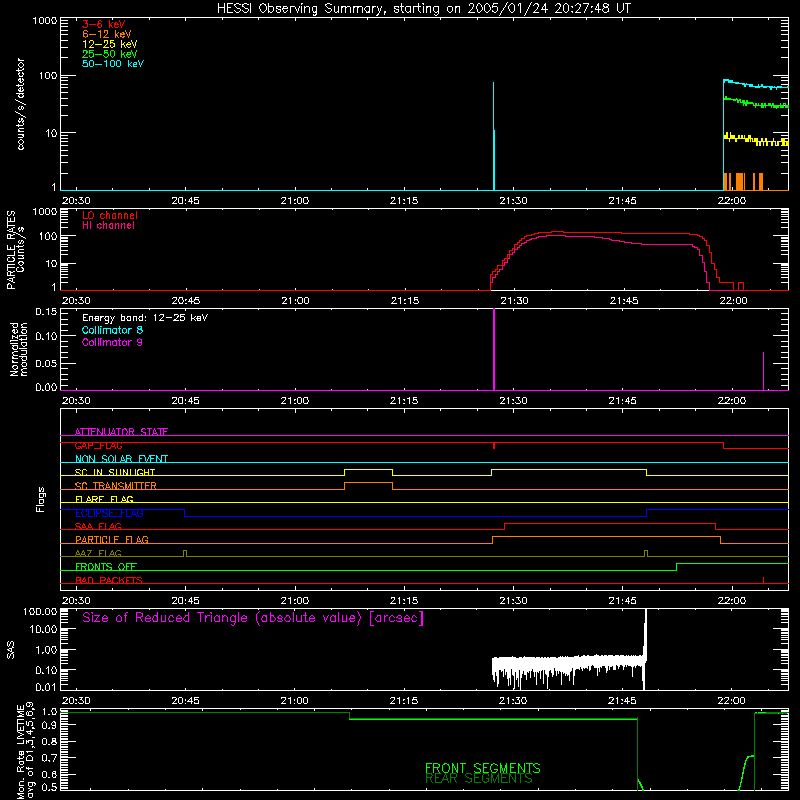
Task: Click the 0.15 value on modulation axis
Action: 46,311
